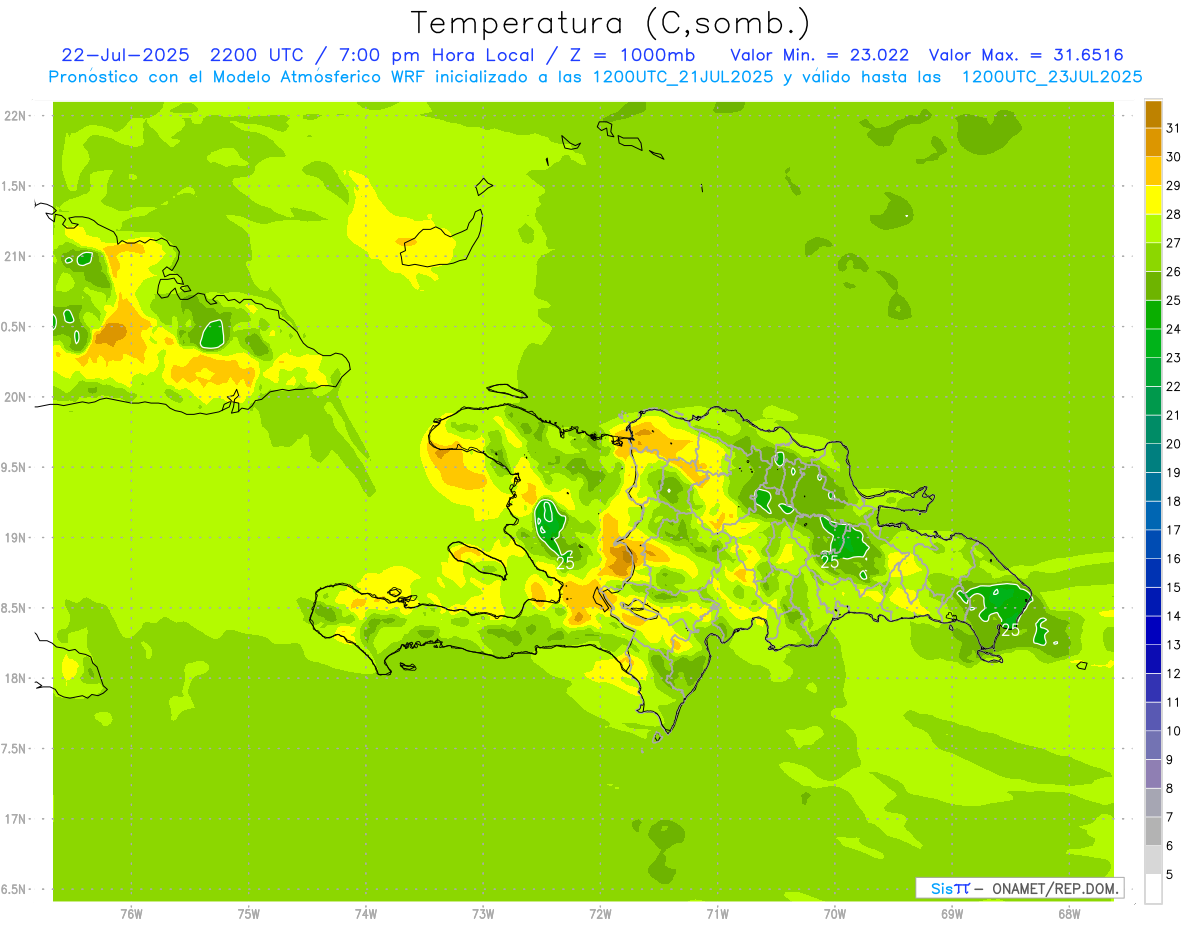Click the colorbar label 31
1200x927 pixels.
[x=1174, y=128]
